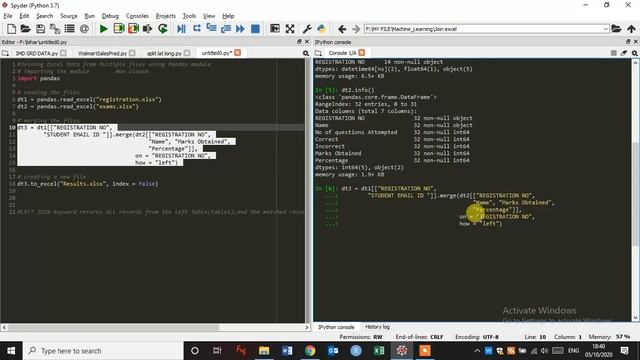Open the console pane options search icon
Image resolution: width=640 pixels, height=360 pixels.
point(635,53)
